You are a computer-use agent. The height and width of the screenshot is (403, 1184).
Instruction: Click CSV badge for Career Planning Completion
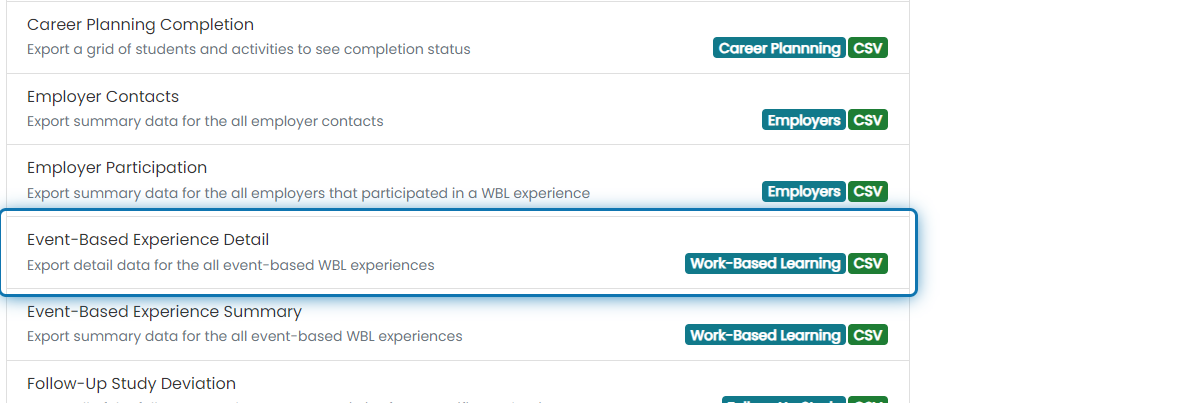tap(868, 48)
